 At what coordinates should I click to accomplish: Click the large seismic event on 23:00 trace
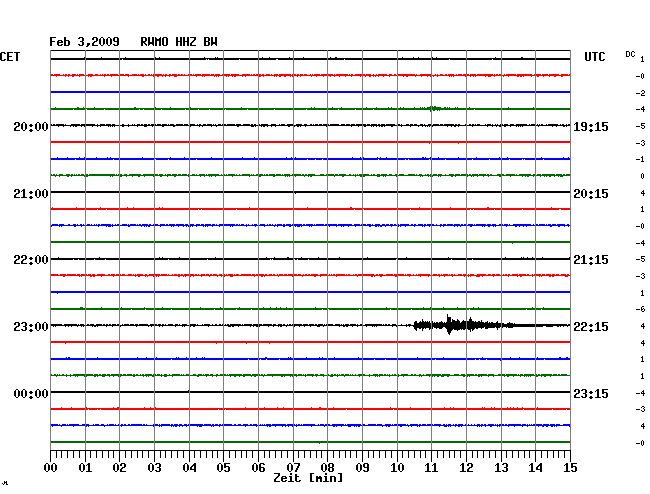[x=464, y=325]
